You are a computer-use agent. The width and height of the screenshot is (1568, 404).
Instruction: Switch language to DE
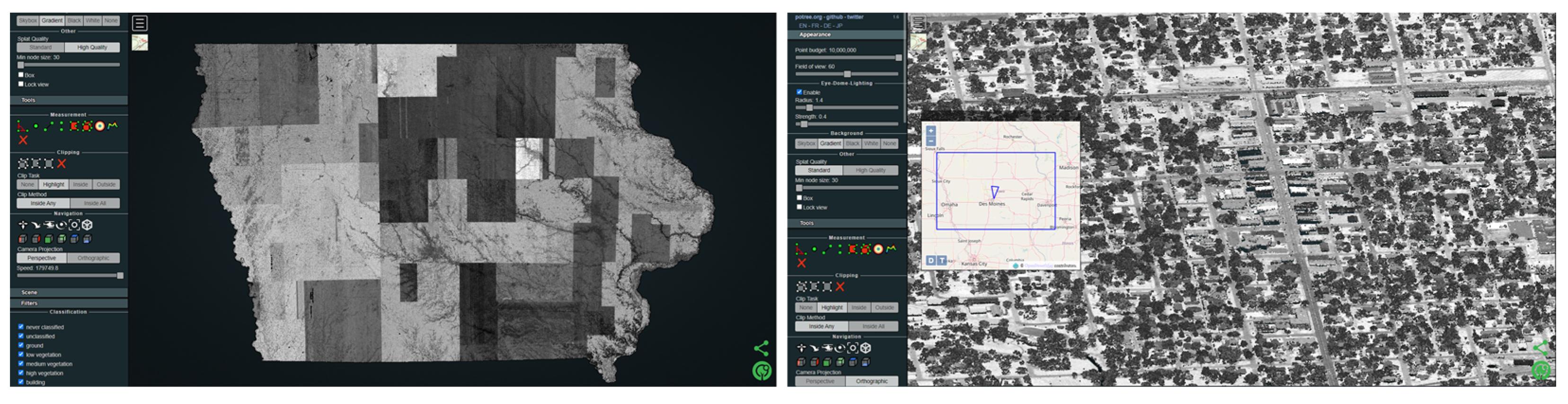[827, 26]
